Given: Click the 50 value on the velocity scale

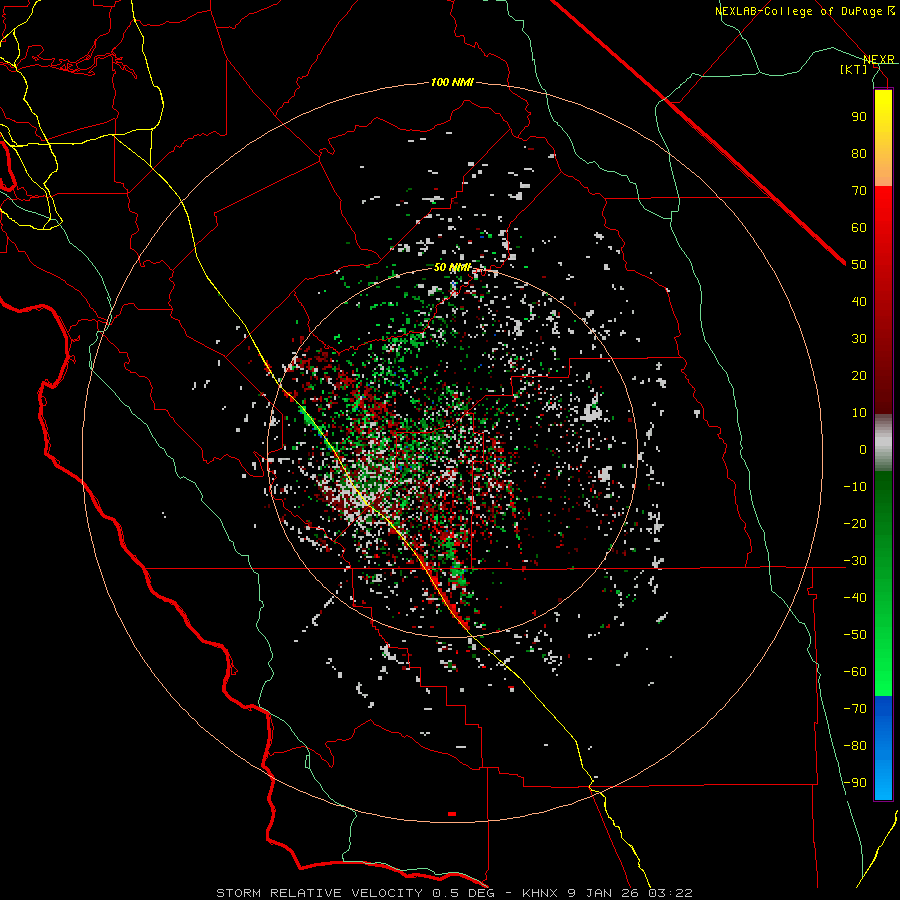Looking at the screenshot, I should click(x=859, y=265).
